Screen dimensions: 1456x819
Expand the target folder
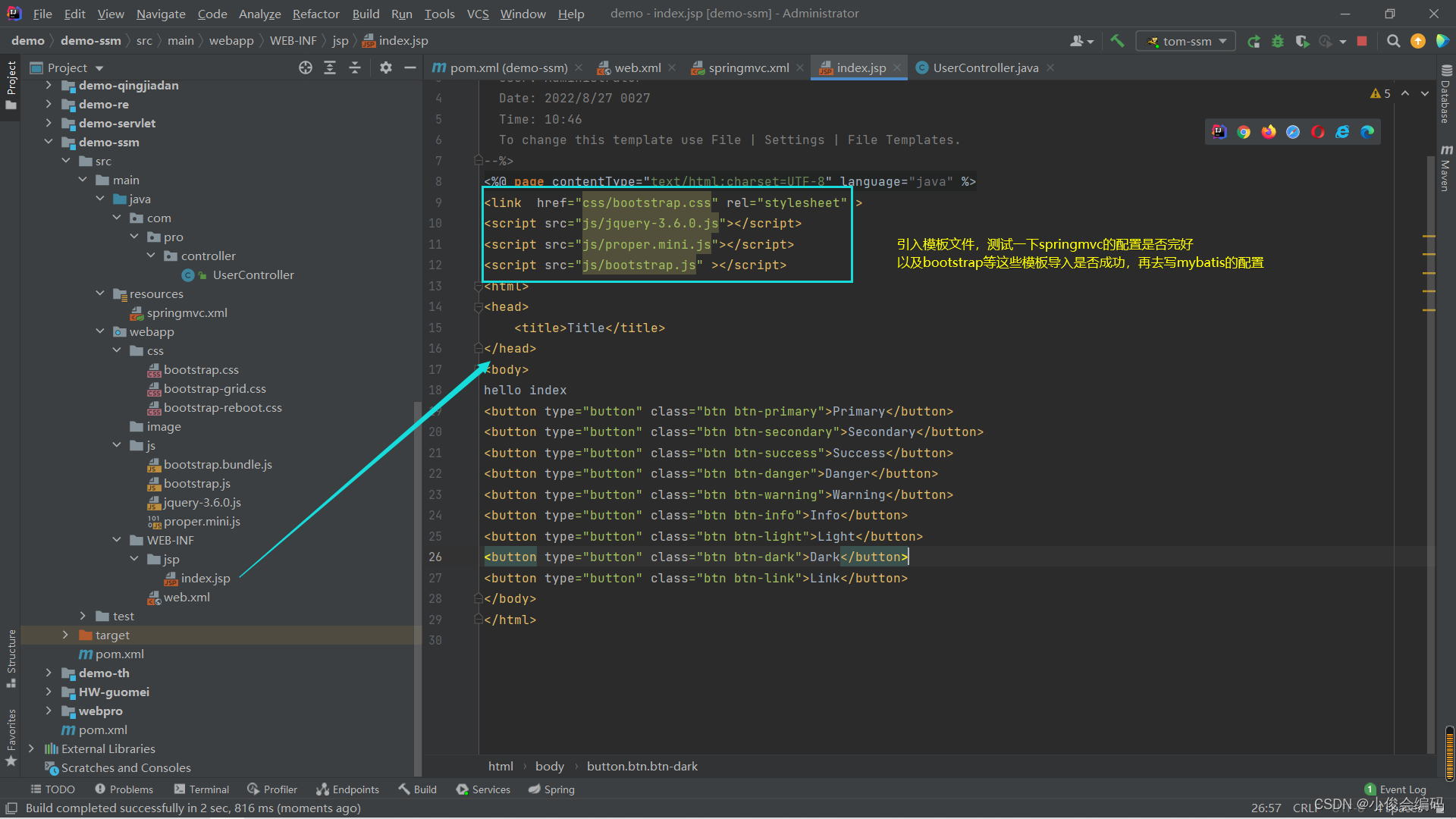(x=65, y=635)
